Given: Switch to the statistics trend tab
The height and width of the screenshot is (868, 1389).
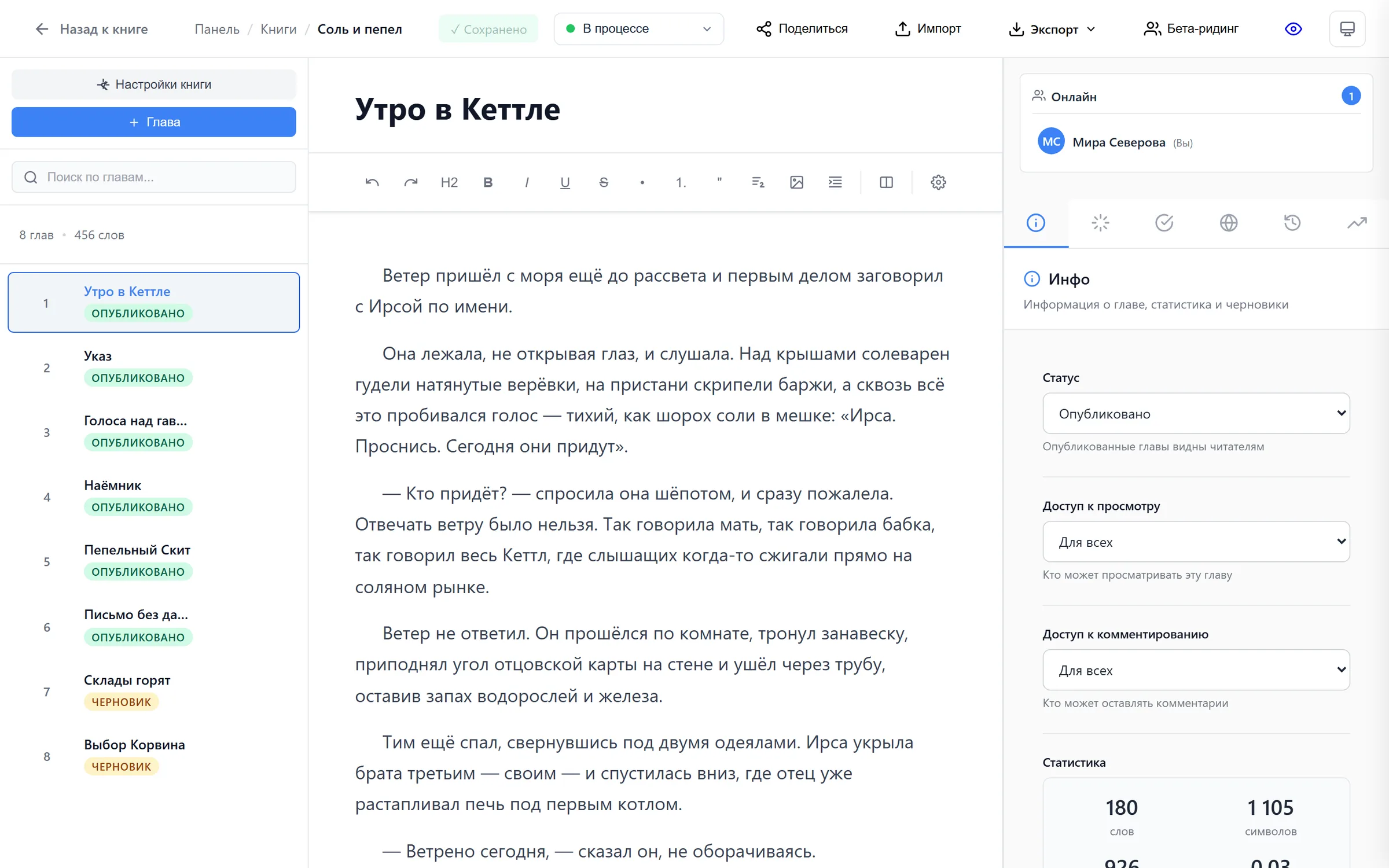Looking at the screenshot, I should pyautogui.click(x=1357, y=223).
